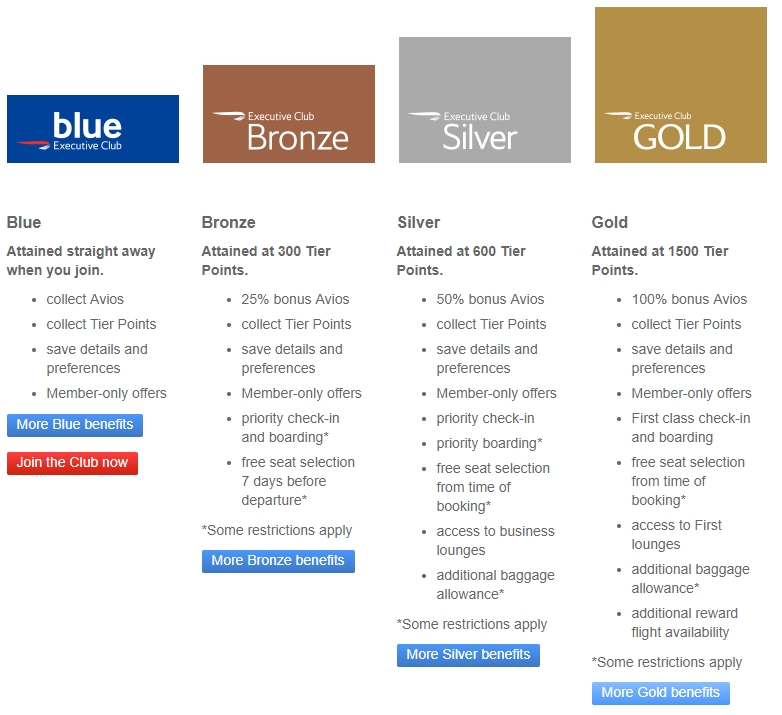Click the Blue Executive Club card image
The image size is (782, 715).
point(93,129)
